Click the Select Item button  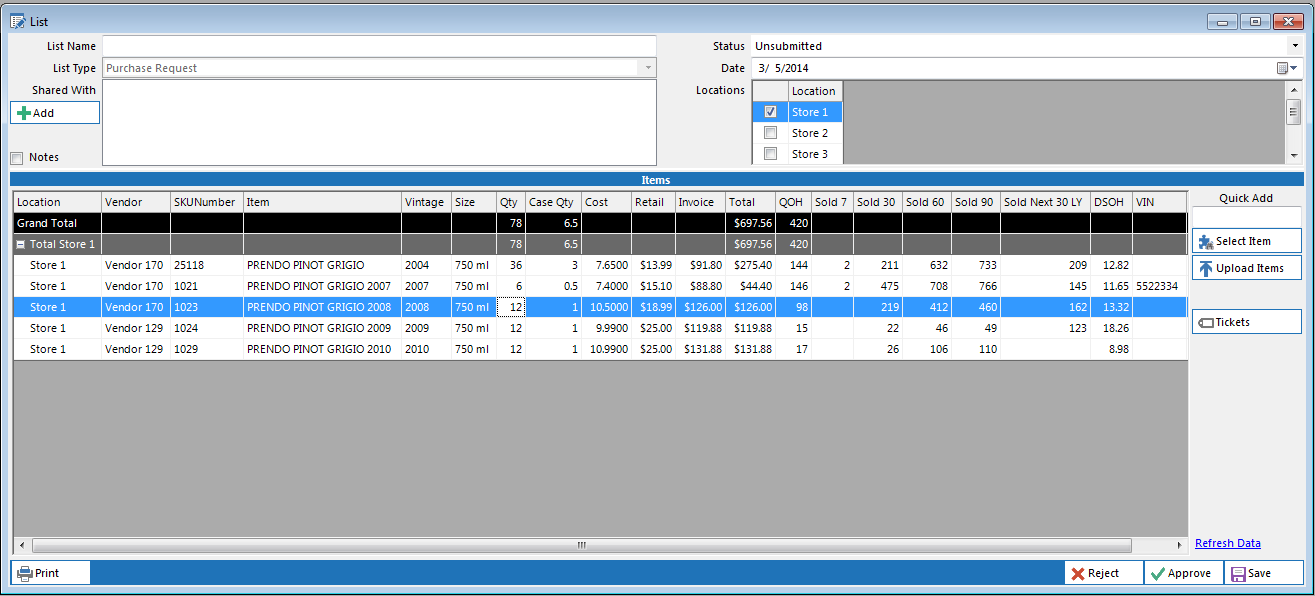coord(1246,241)
